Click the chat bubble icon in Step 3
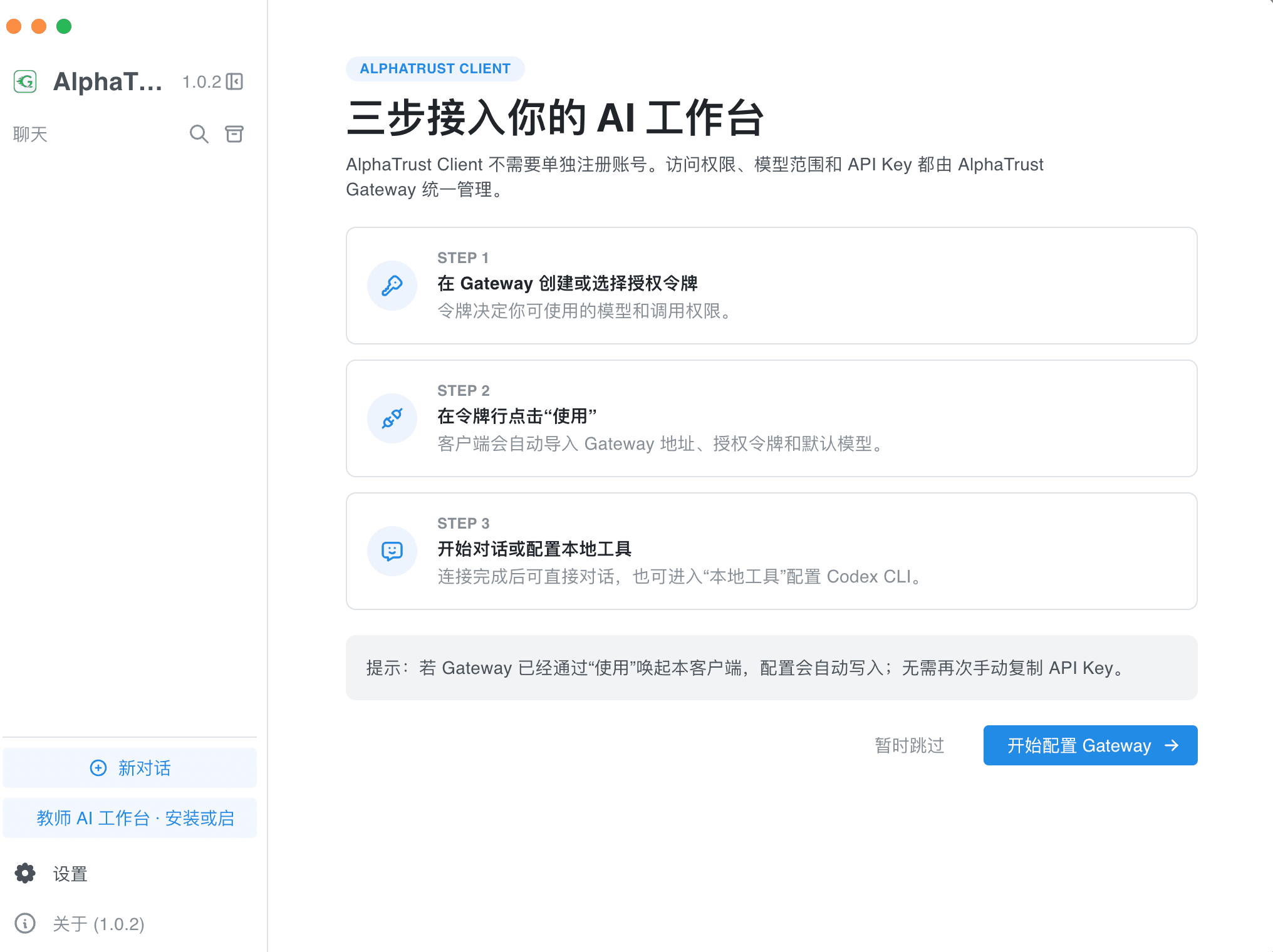 [392, 551]
